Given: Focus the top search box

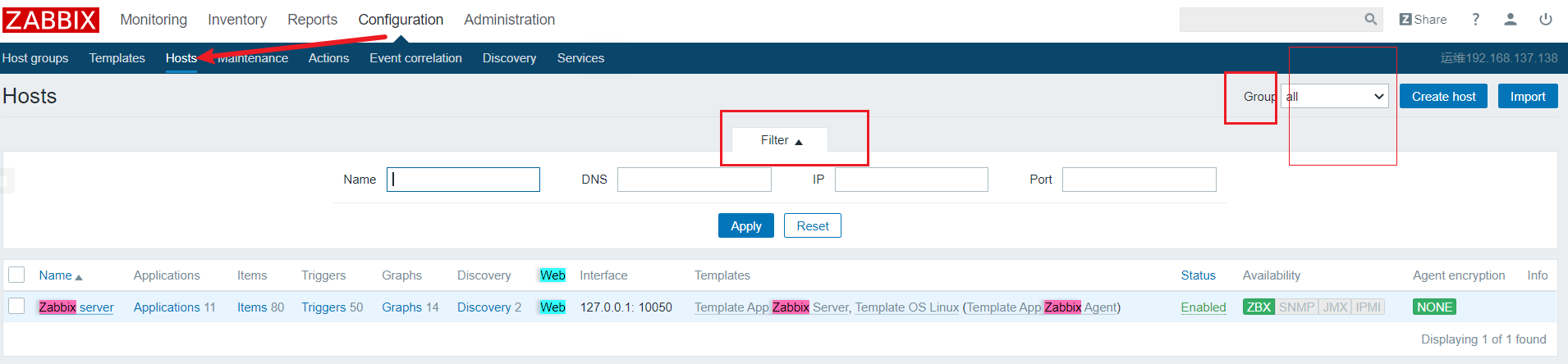Looking at the screenshot, I should (1271, 20).
